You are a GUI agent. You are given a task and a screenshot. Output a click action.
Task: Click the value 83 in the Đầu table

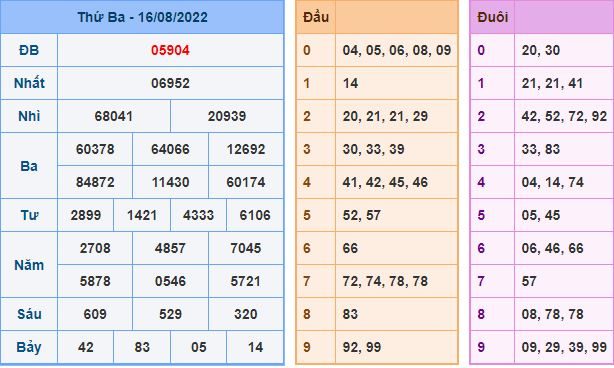pos(350,314)
